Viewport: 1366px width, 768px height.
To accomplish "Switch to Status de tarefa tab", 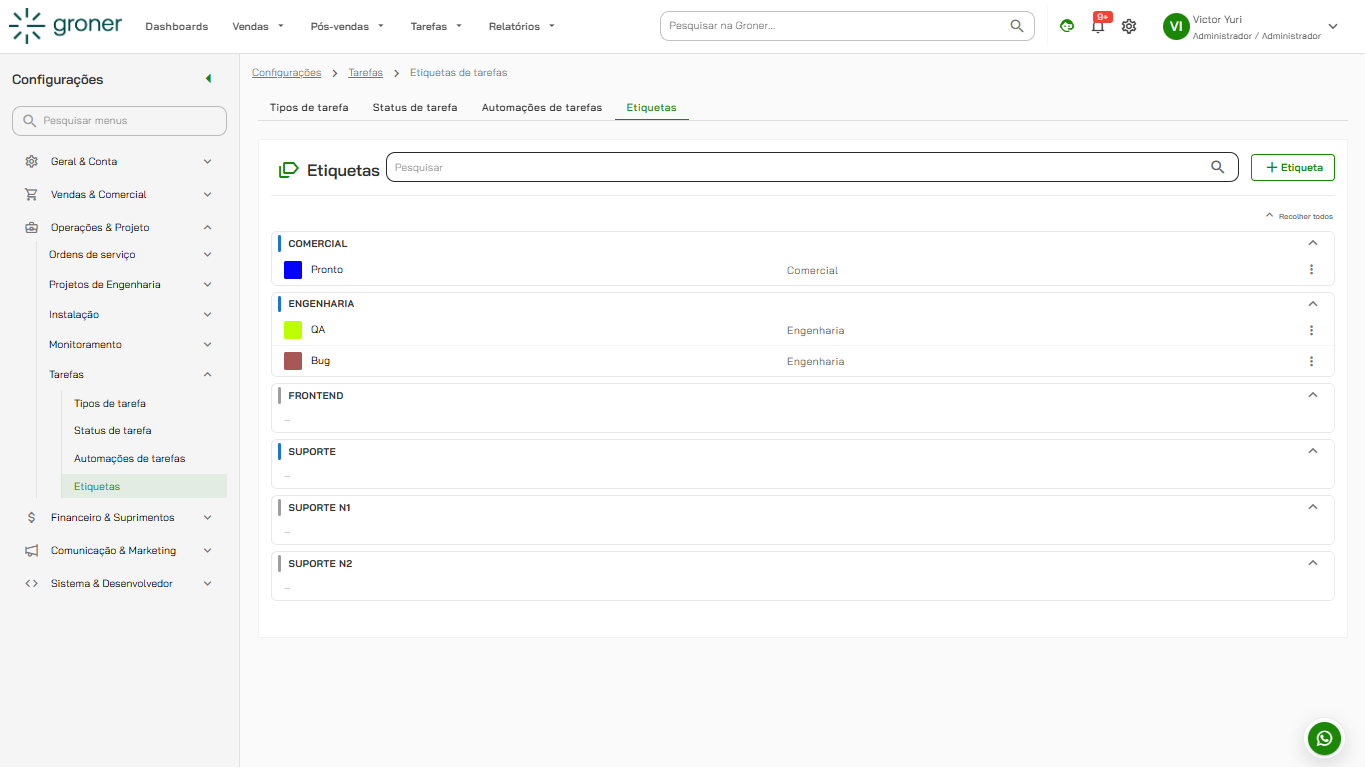I will pos(415,107).
